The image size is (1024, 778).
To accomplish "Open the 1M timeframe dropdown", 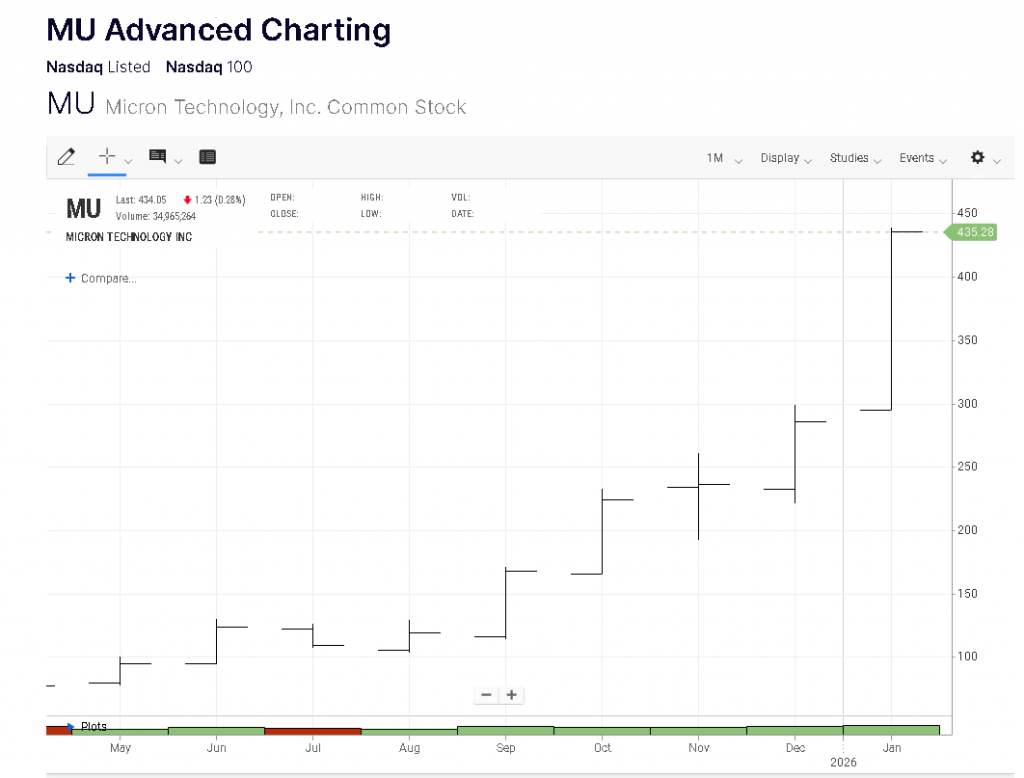I will [x=724, y=158].
